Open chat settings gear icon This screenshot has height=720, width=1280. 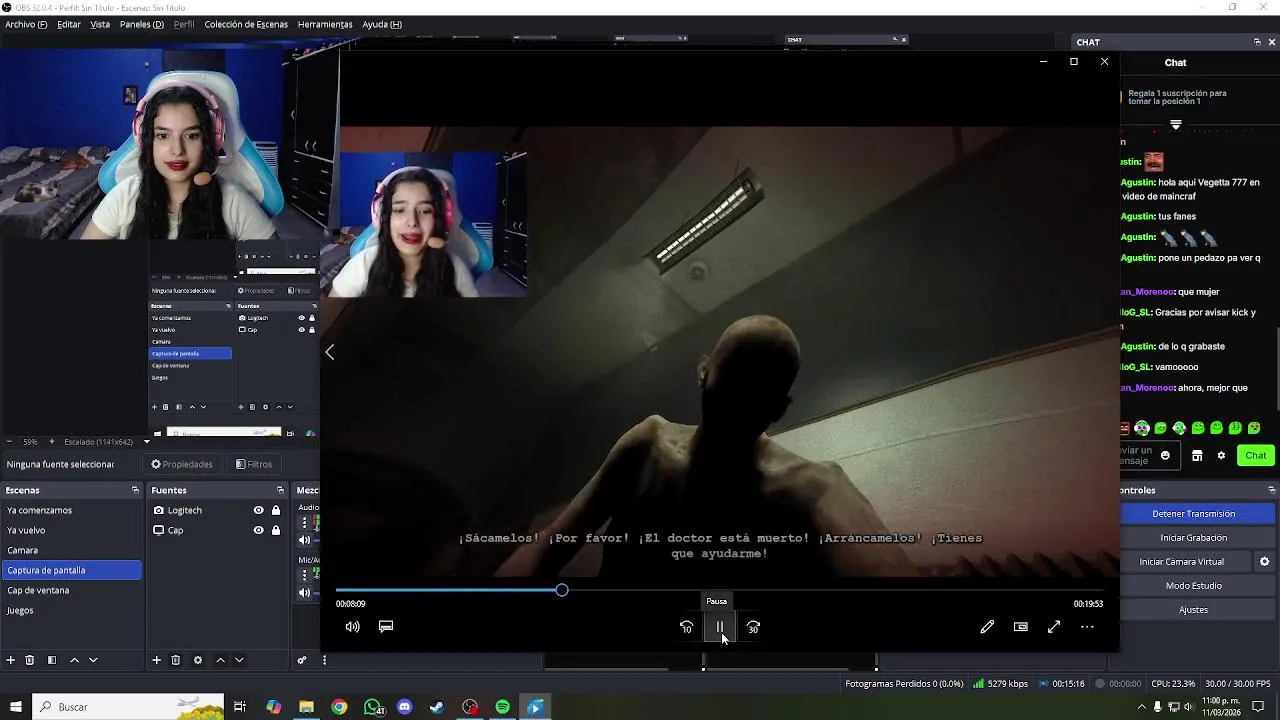(1221, 456)
